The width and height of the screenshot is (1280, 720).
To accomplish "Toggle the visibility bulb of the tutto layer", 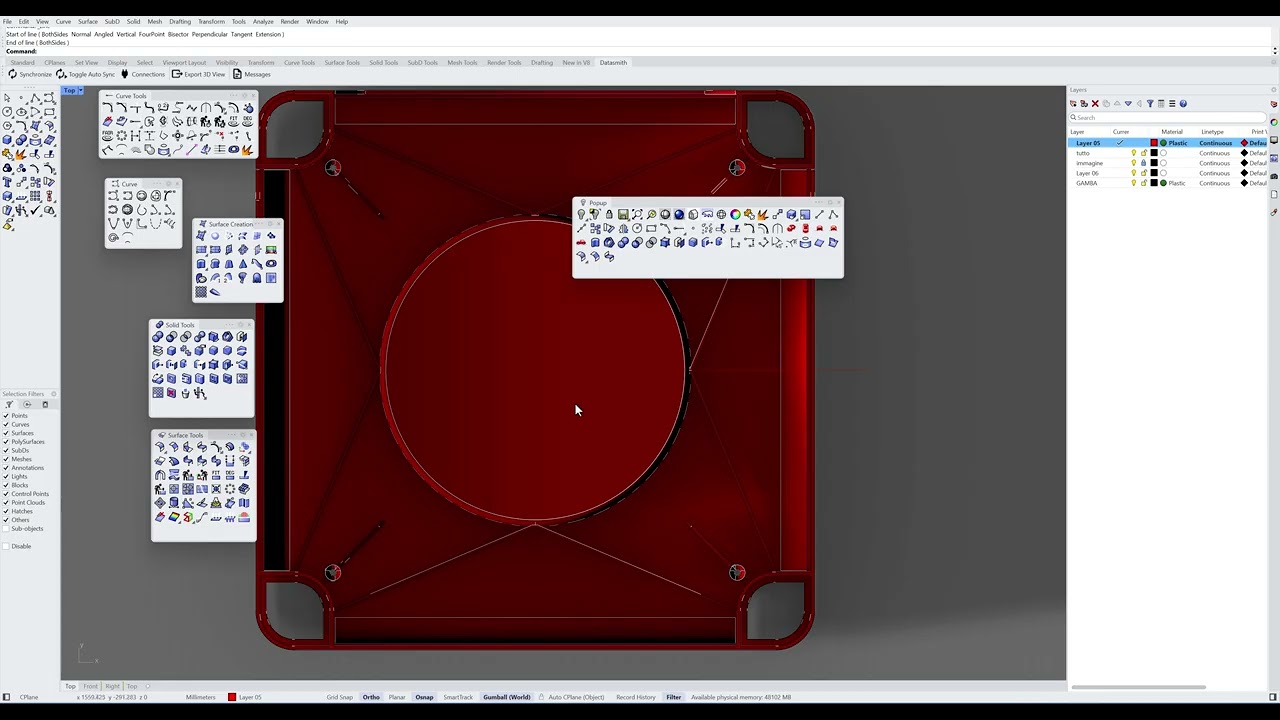I will tap(1134, 153).
